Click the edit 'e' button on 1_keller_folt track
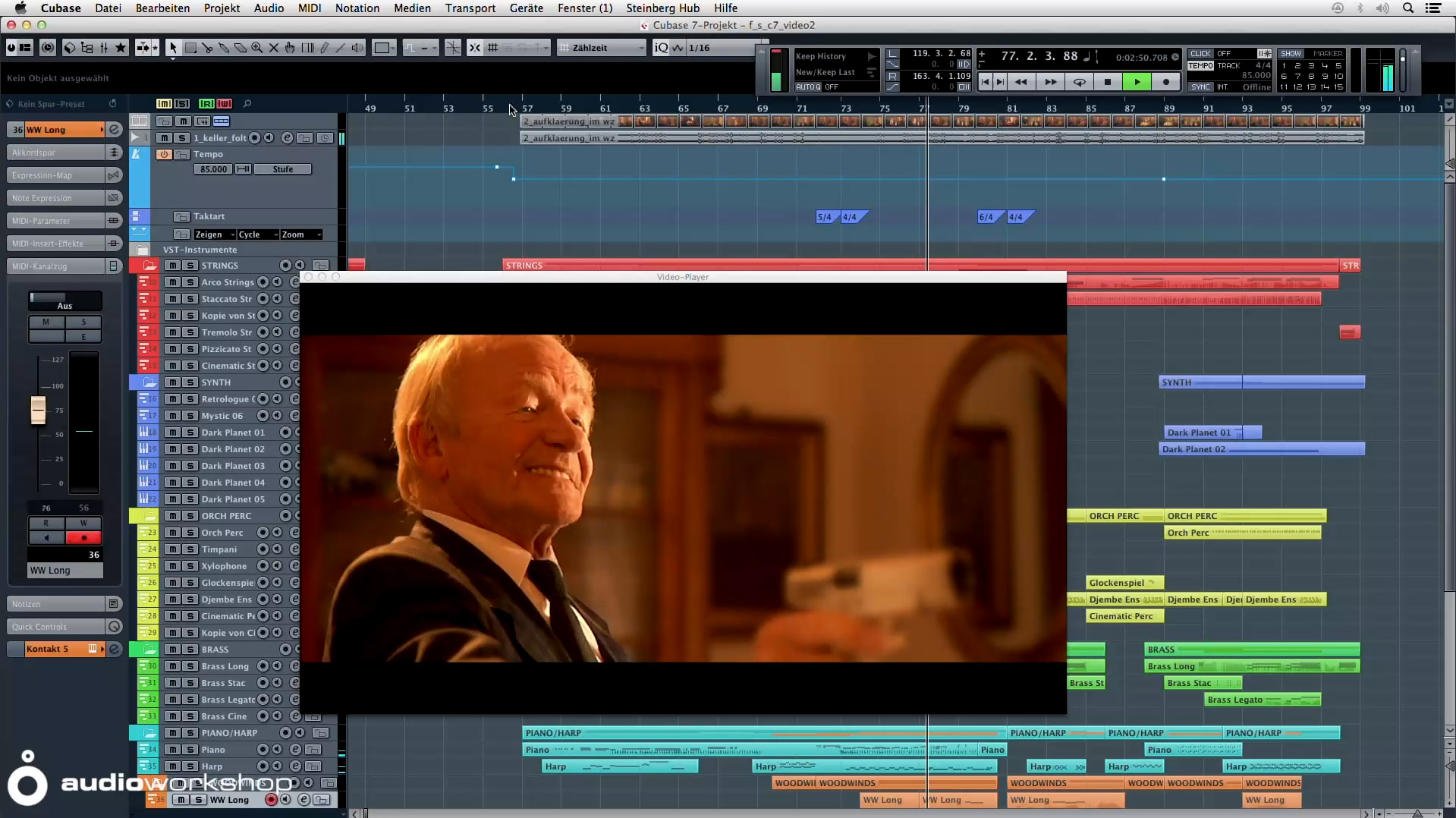Viewport: 1456px width, 818px height. pyautogui.click(x=287, y=137)
